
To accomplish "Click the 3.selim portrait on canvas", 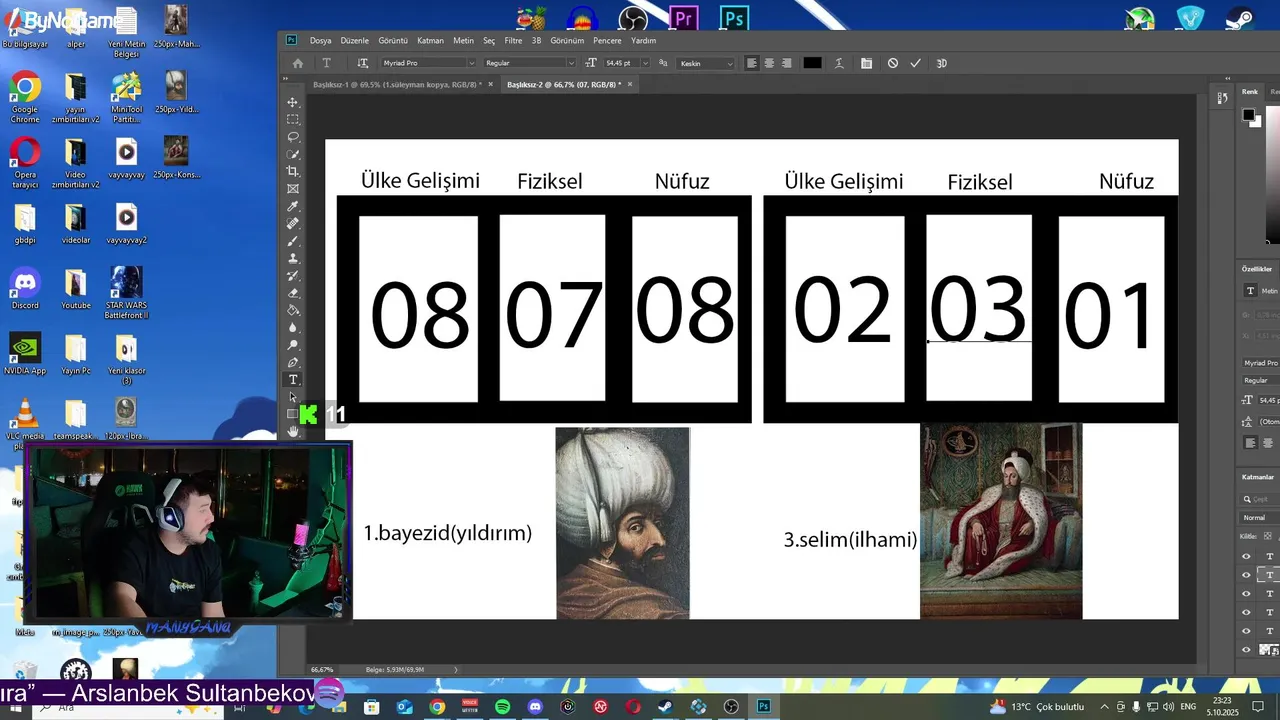I will pyautogui.click(x=1001, y=521).
